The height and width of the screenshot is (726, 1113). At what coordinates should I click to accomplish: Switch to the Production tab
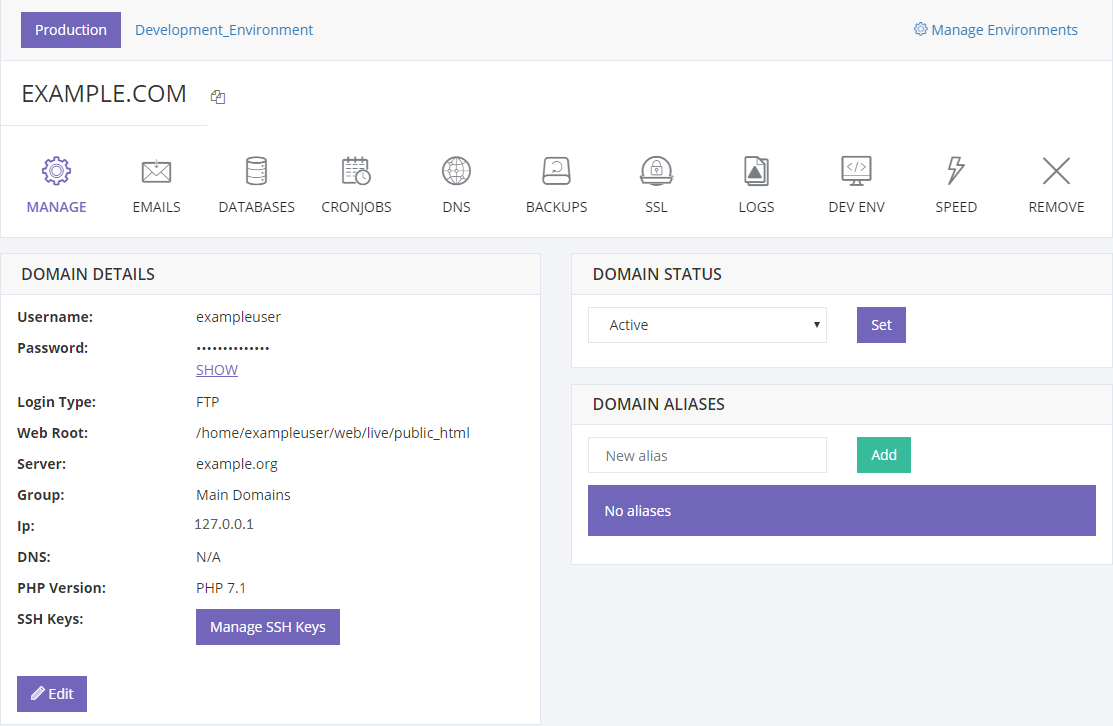[71, 30]
